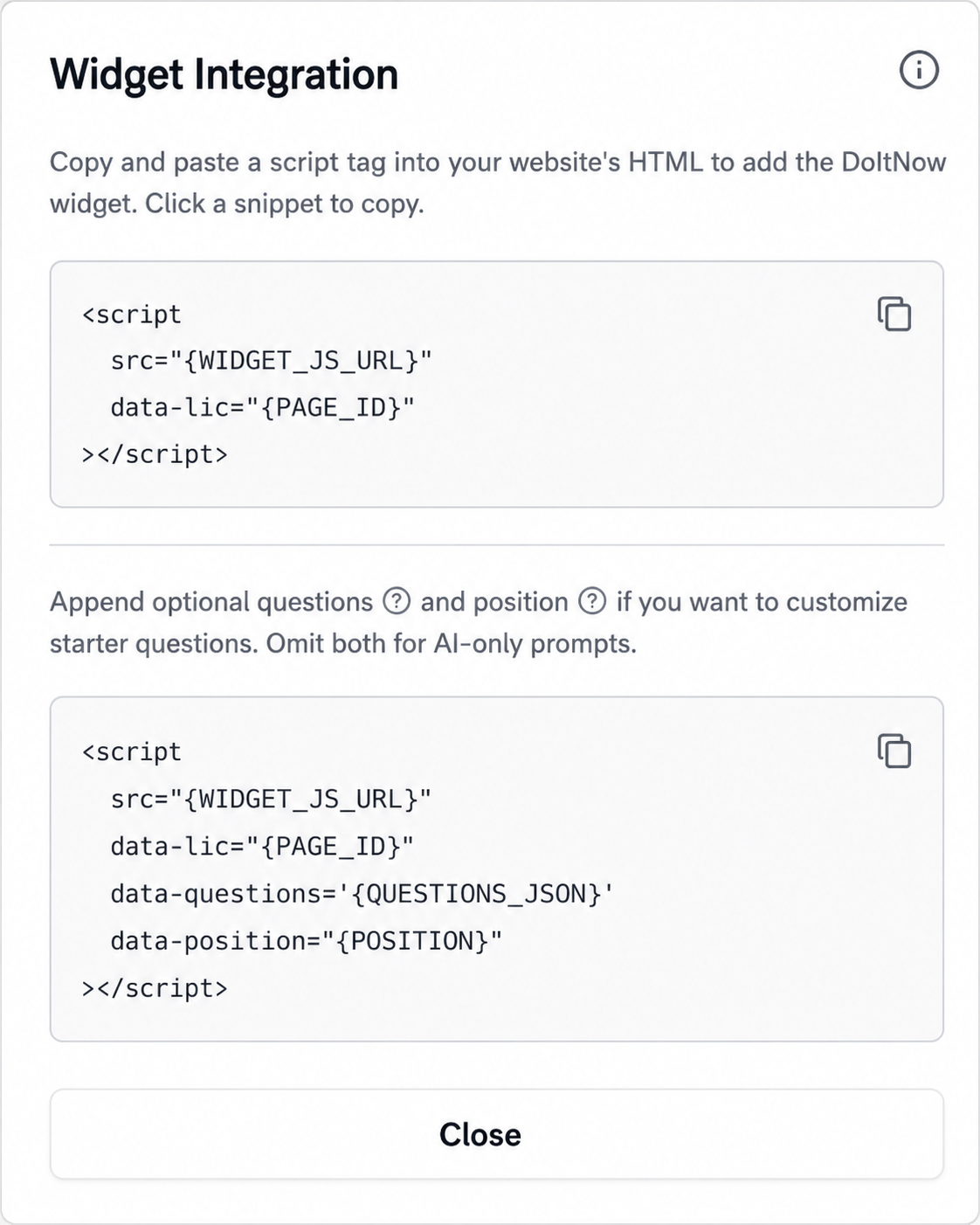Open the help icon next to position
The height and width of the screenshot is (1225, 980).
(592, 601)
